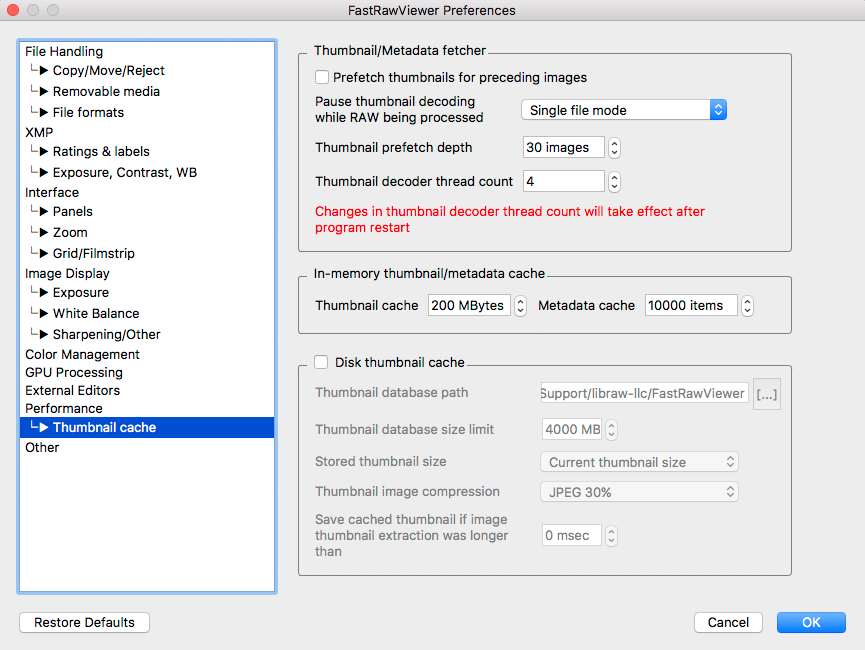Click the Thumbnail decoder thread count field
Viewport: 865px width, 650px height.
pyautogui.click(x=563, y=182)
